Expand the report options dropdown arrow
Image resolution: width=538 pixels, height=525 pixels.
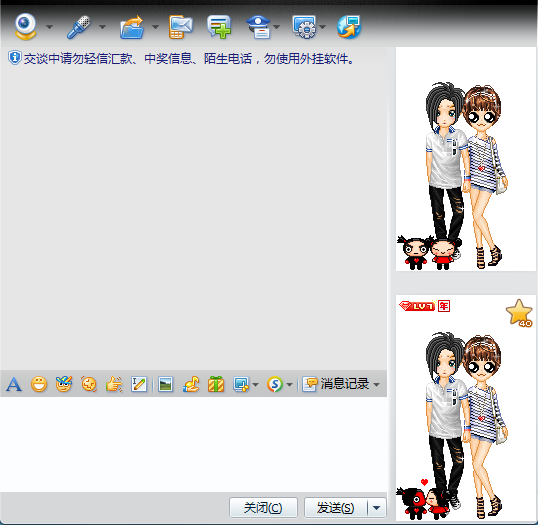277,27
